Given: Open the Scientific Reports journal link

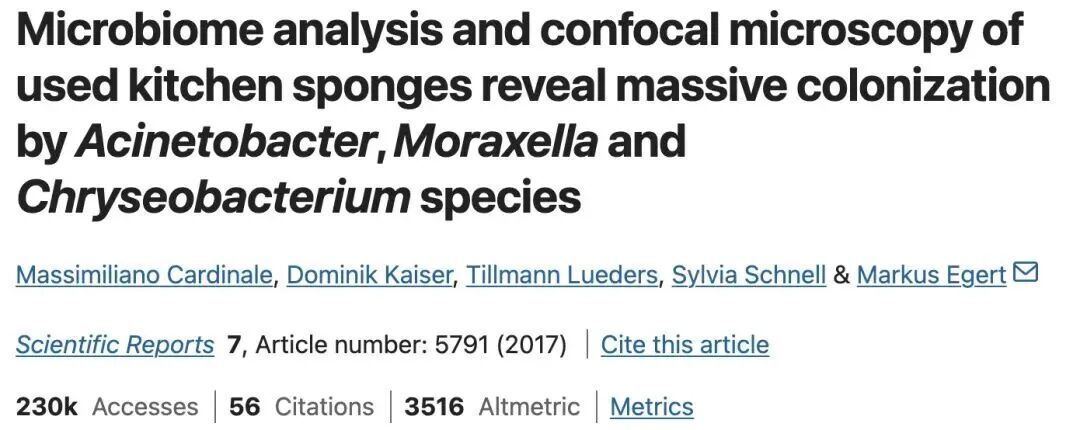Looking at the screenshot, I should 115,345.
